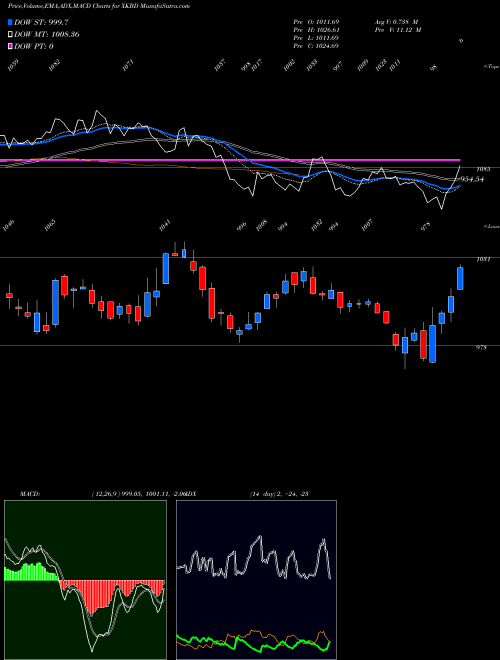500x660 pixels.
Task: Click the MACD '(12,26,9)' values text
Action: click(x=139, y=494)
